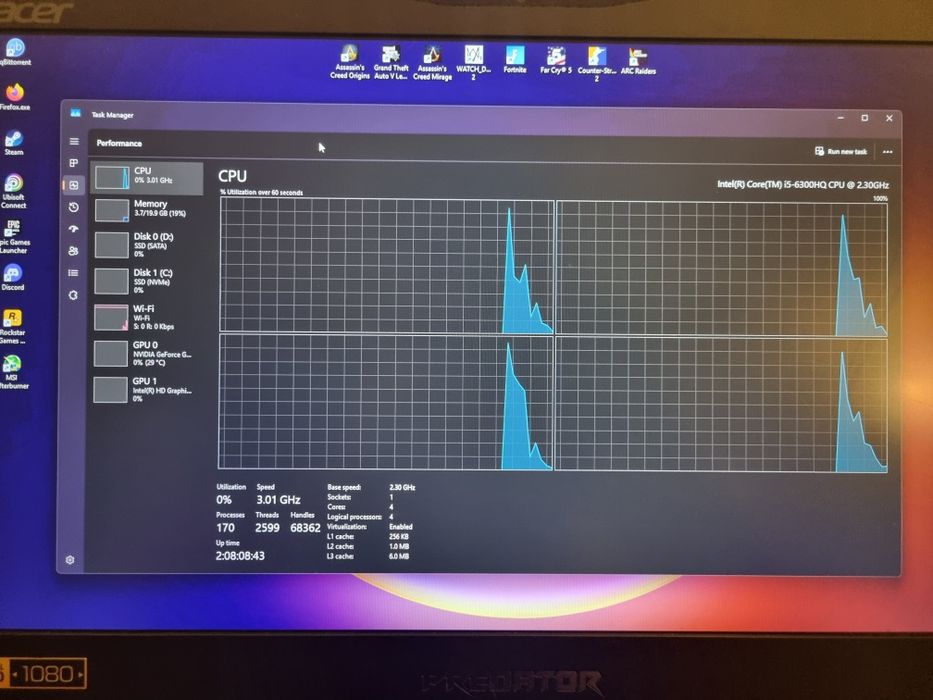This screenshot has width=933, height=700.
Task: Open Rockstar Games desktop icon
Action: coord(12,327)
